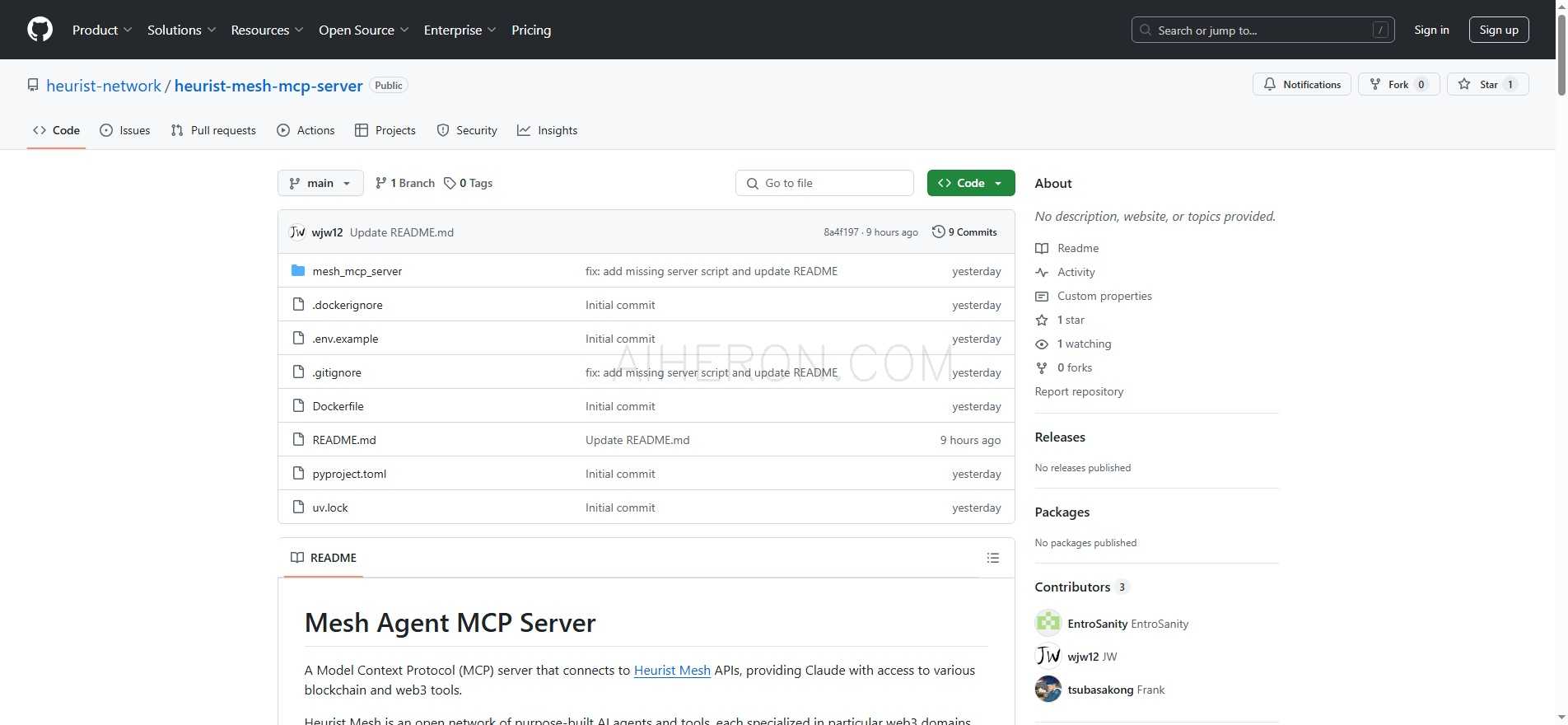Click the tsubasakong contributor avatar
This screenshot has height=725, width=1568.
pos(1048,689)
